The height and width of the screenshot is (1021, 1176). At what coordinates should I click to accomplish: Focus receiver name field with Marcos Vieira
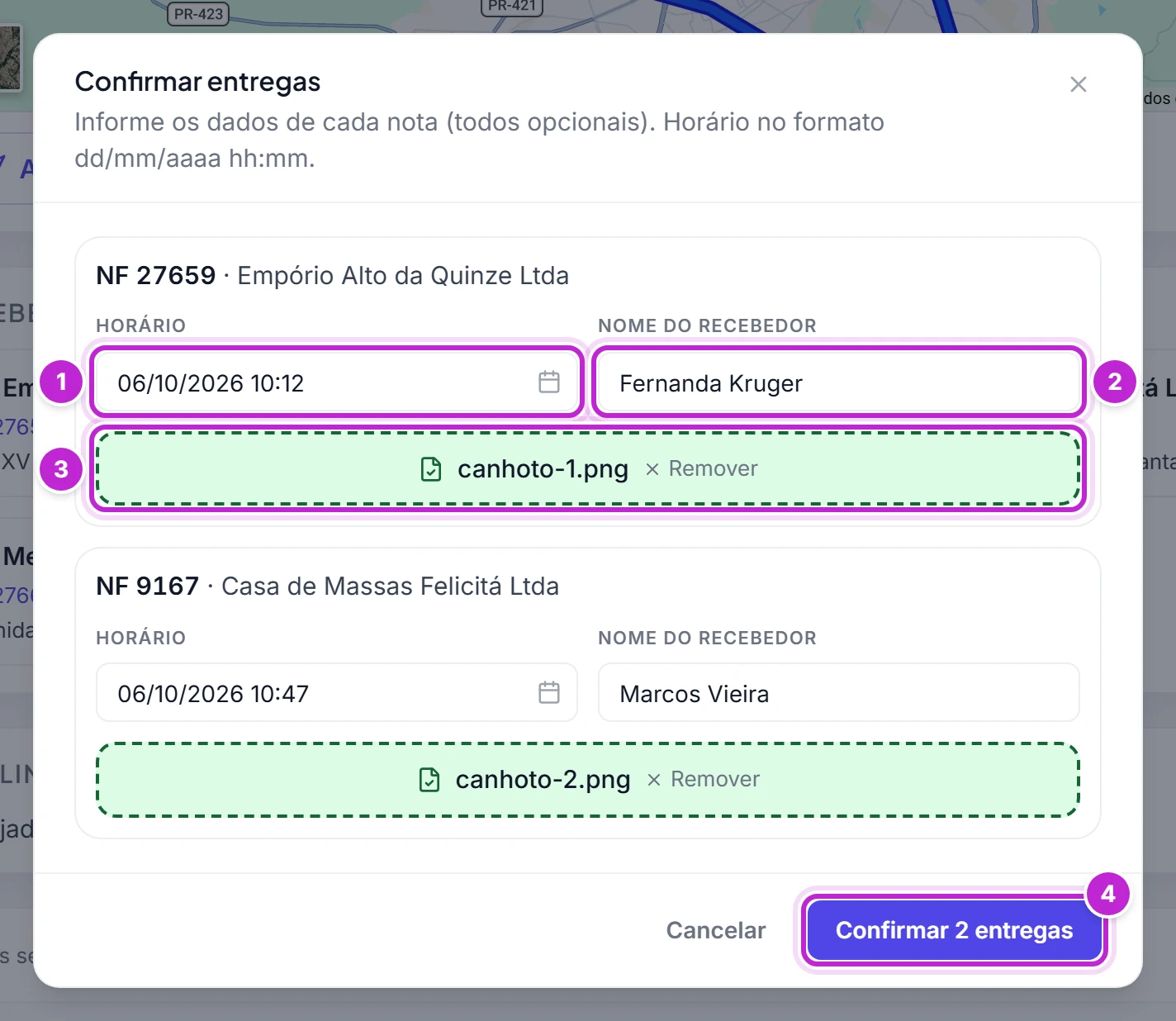click(x=839, y=692)
